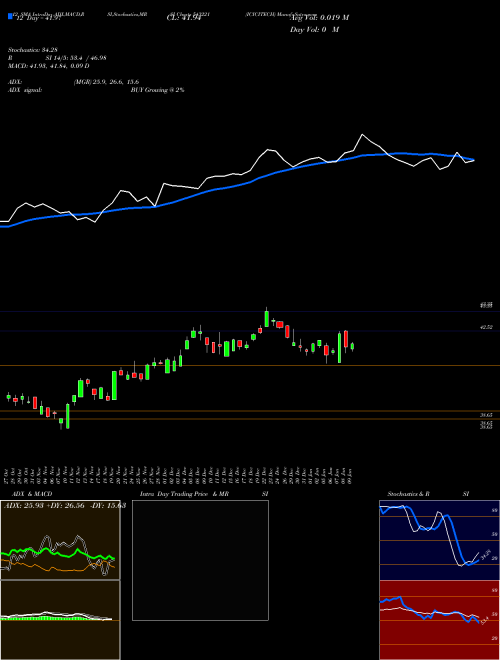Select the 'Day Vol: 0 M' text
The image size is (500, 660).
click(314, 30)
